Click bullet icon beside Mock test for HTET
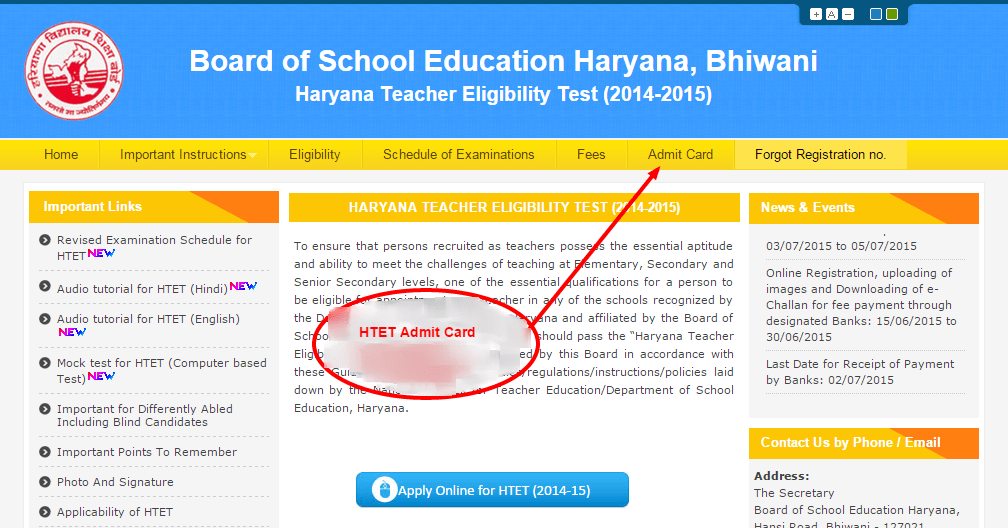This screenshot has width=1008, height=528. click(x=44, y=363)
